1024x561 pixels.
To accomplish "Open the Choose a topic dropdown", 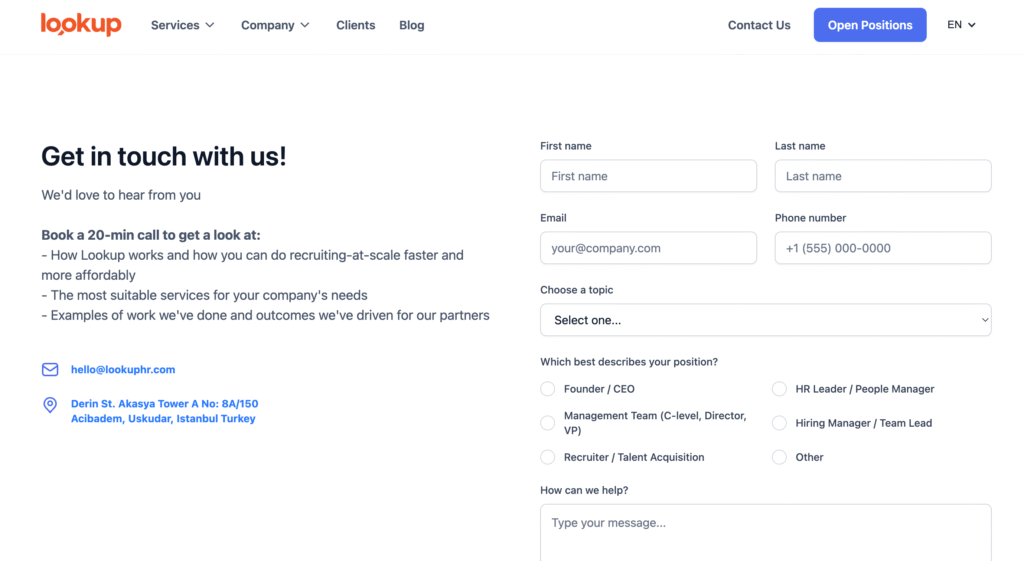I will [765, 320].
